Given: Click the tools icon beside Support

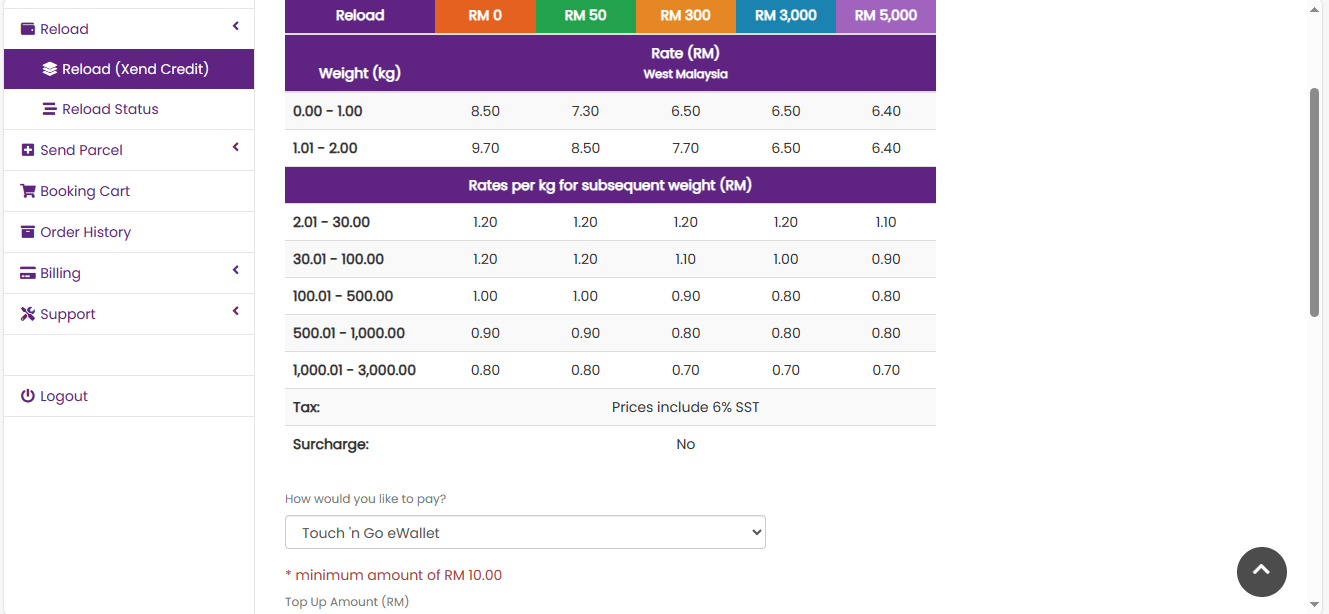Looking at the screenshot, I should pyautogui.click(x=28, y=314).
